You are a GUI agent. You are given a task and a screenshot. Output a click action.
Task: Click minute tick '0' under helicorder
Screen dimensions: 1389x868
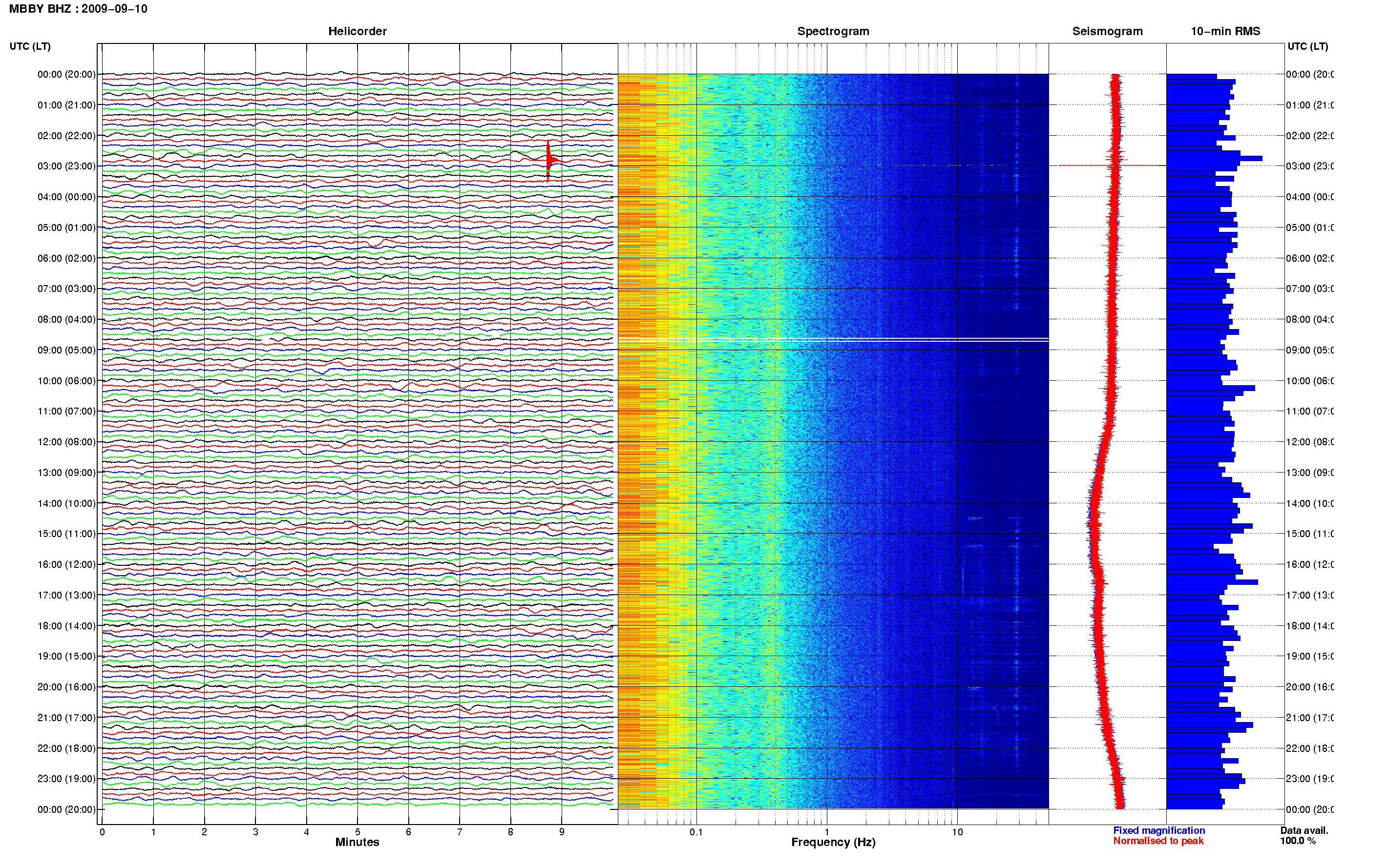coord(102,832)
